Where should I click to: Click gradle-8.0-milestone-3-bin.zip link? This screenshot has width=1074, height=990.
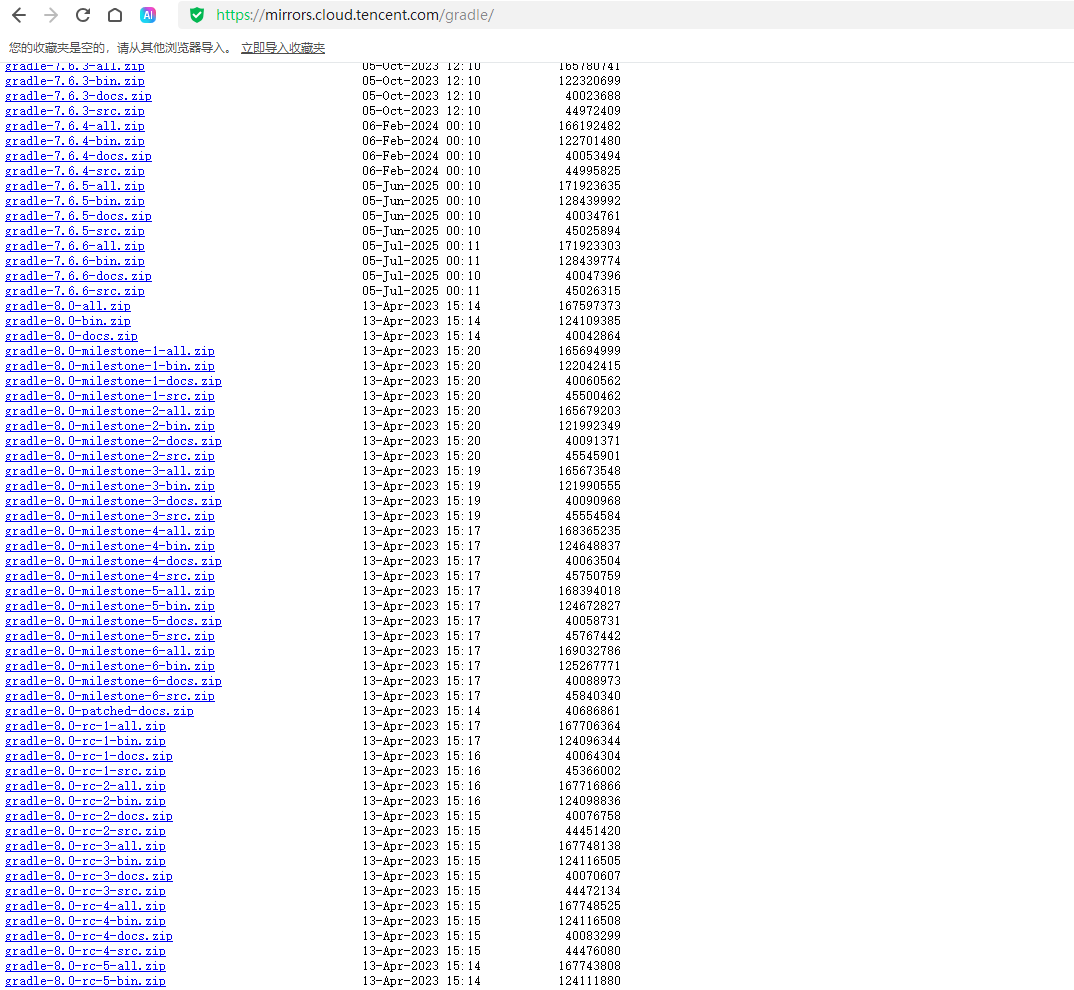pos(110,486)
